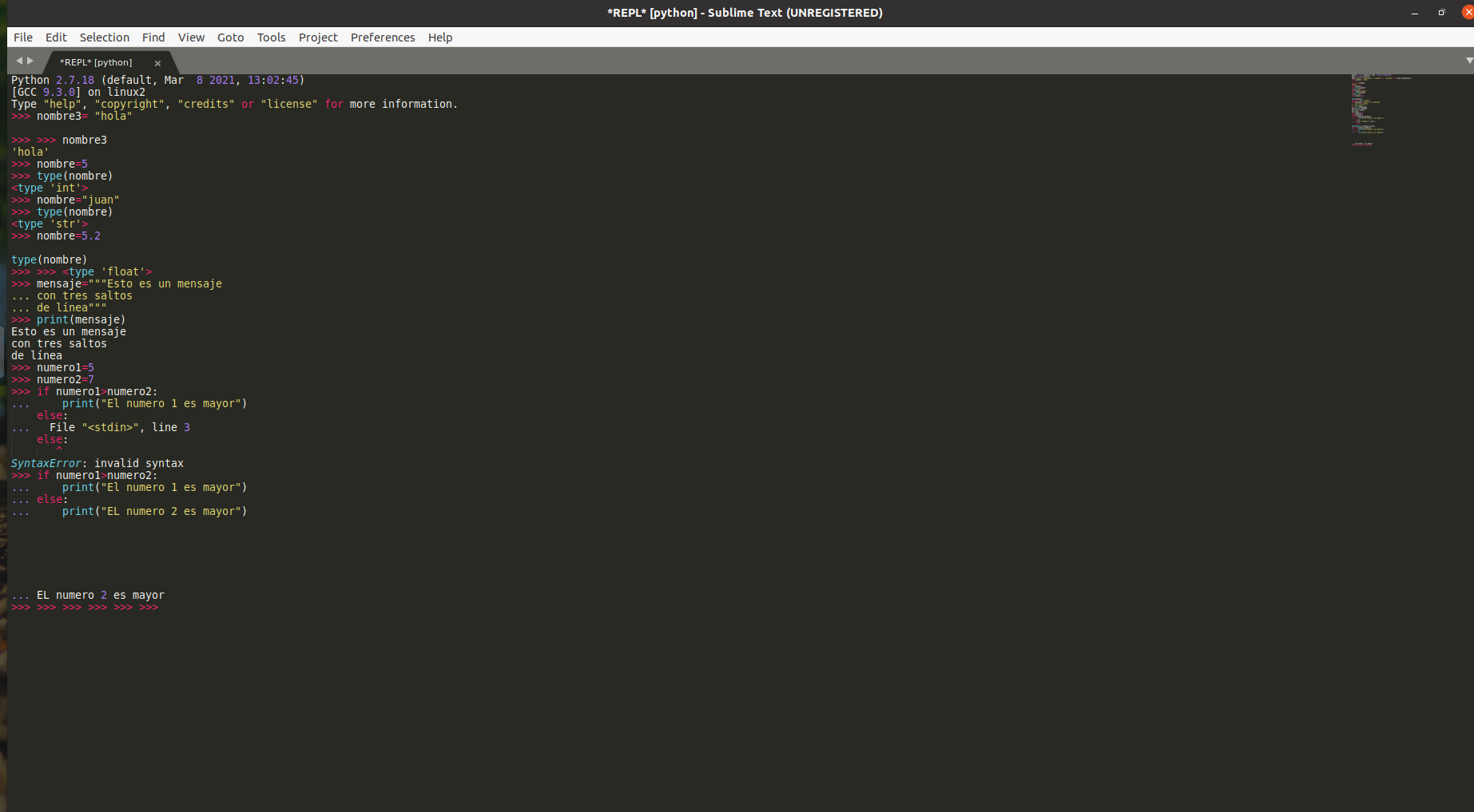This screenshot has width=1474, height=812.
Task: Click the next tab right arrow
Action: (30, 61)
